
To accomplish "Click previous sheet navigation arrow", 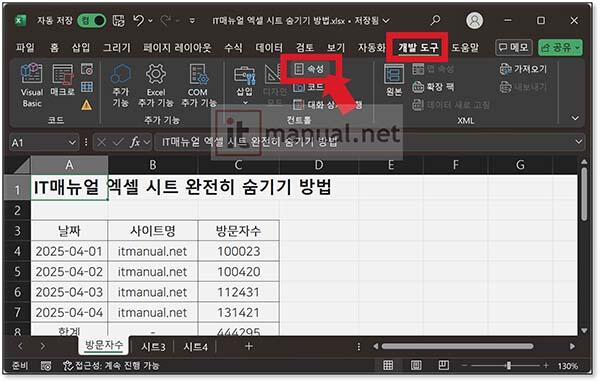I will tap(20, 346).
